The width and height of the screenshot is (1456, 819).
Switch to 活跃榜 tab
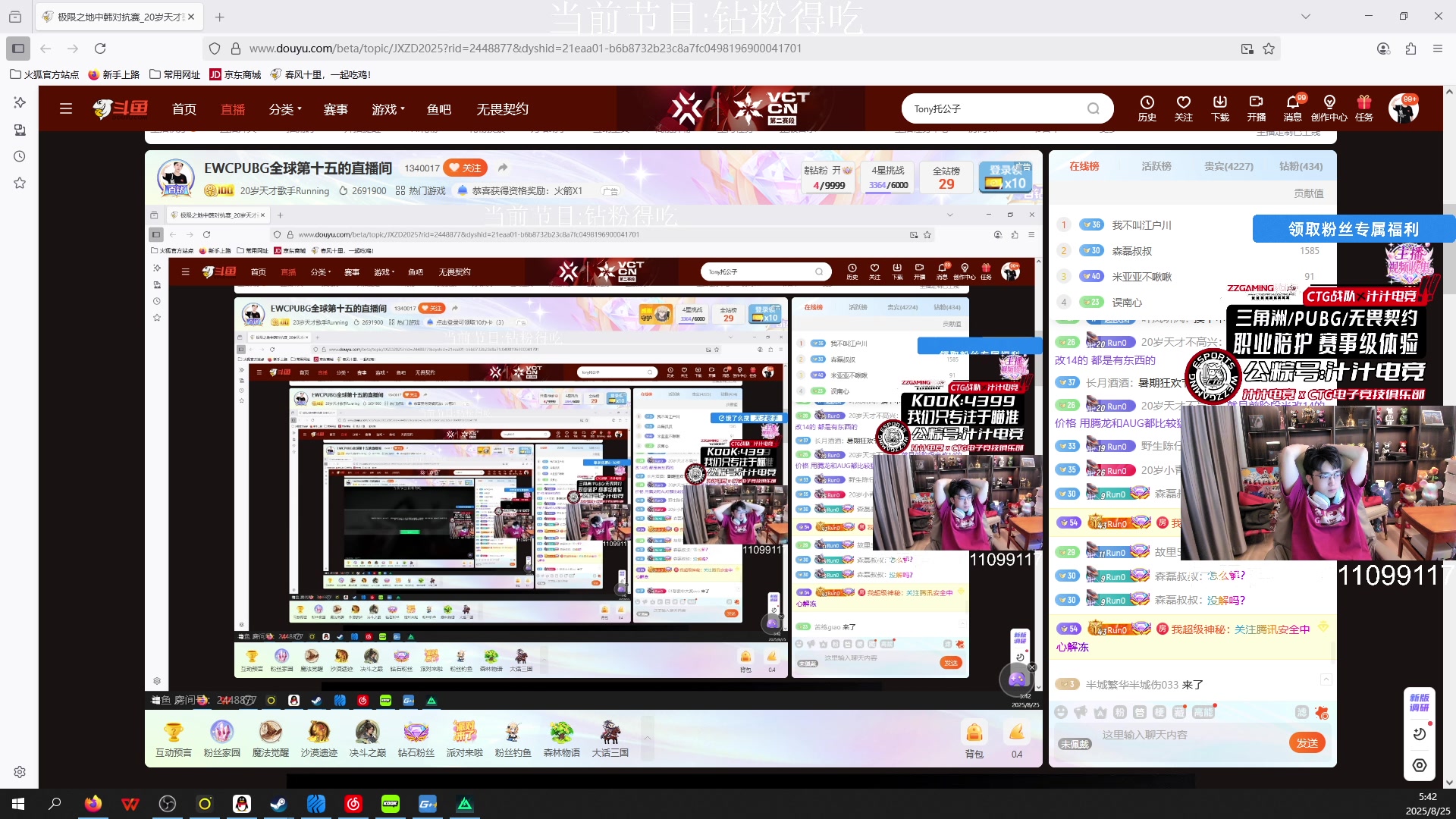pyautogui.click(x=1156, y=166)
